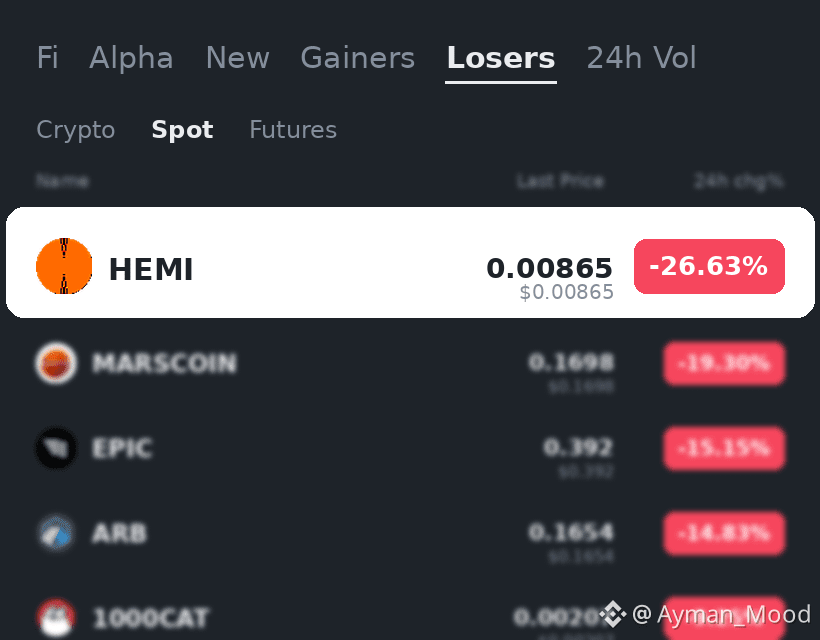Open the 24h Vol tab
820x640 pixels.
coord(642,58)
